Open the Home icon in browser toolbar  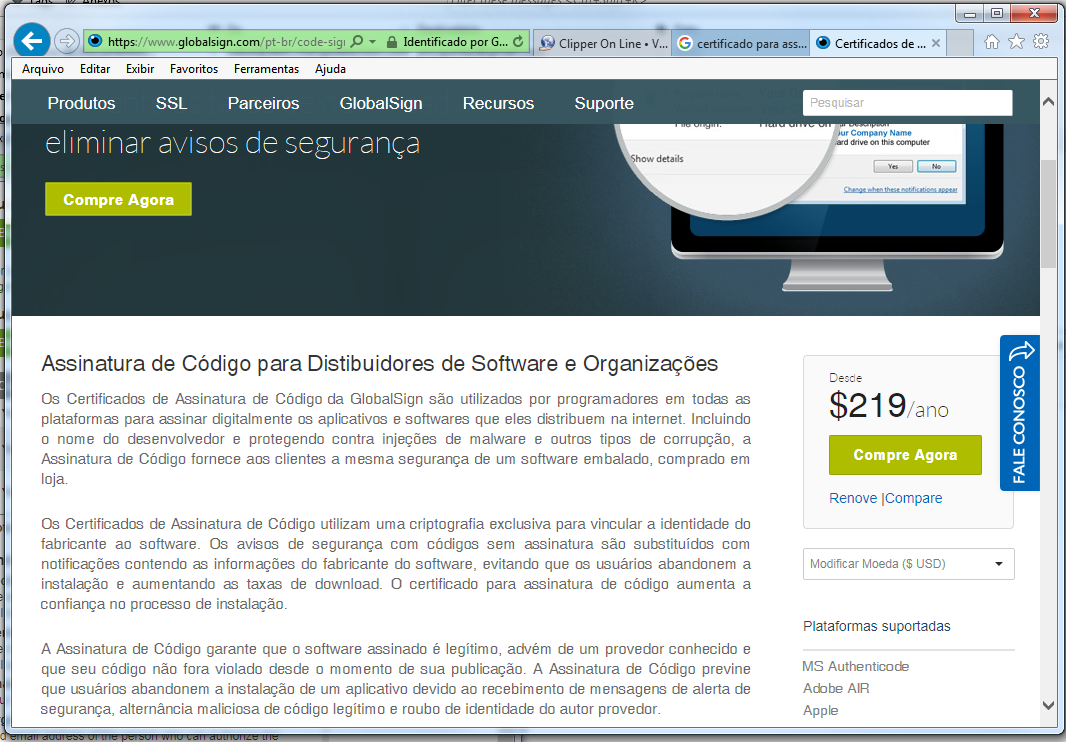(992, 42)
